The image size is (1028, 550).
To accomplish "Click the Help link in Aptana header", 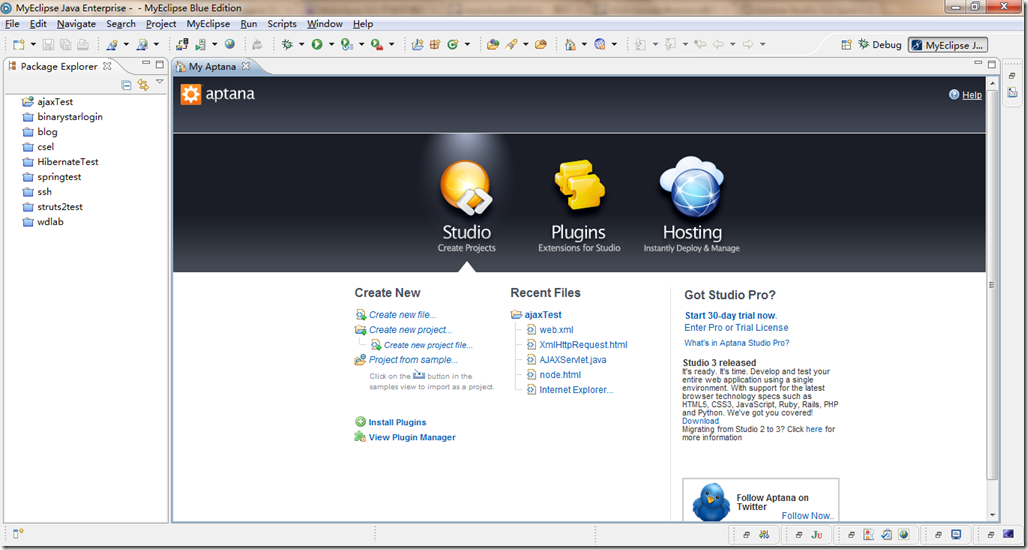I will 972,95.
